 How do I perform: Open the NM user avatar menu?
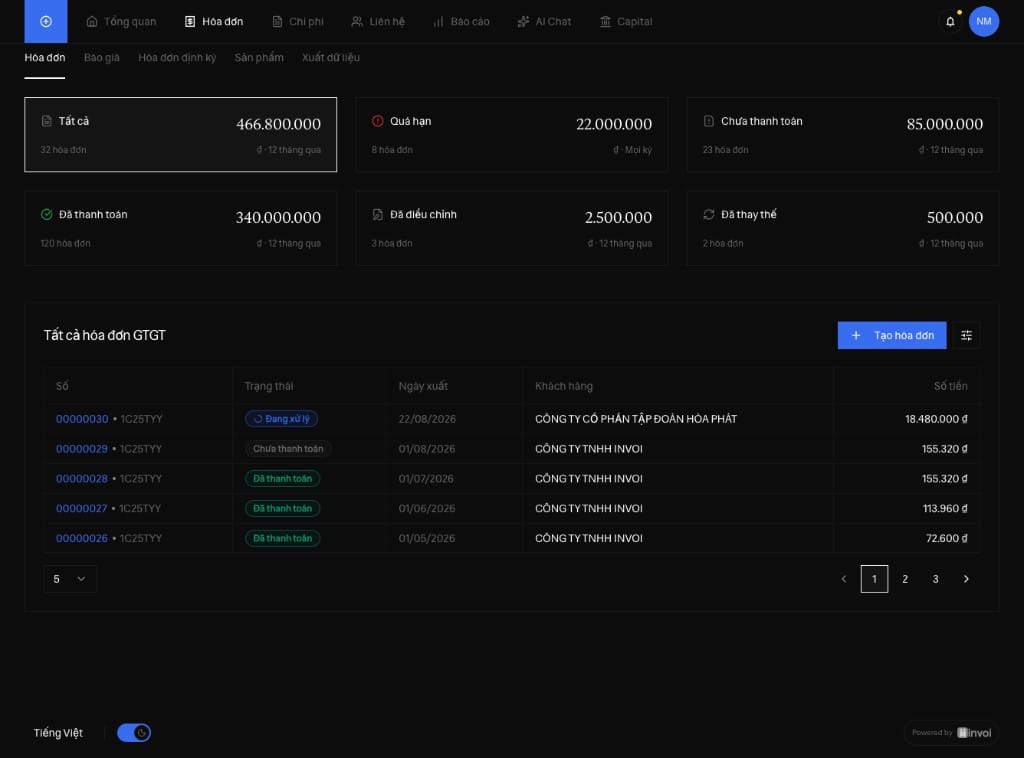(x=984, y=22)
